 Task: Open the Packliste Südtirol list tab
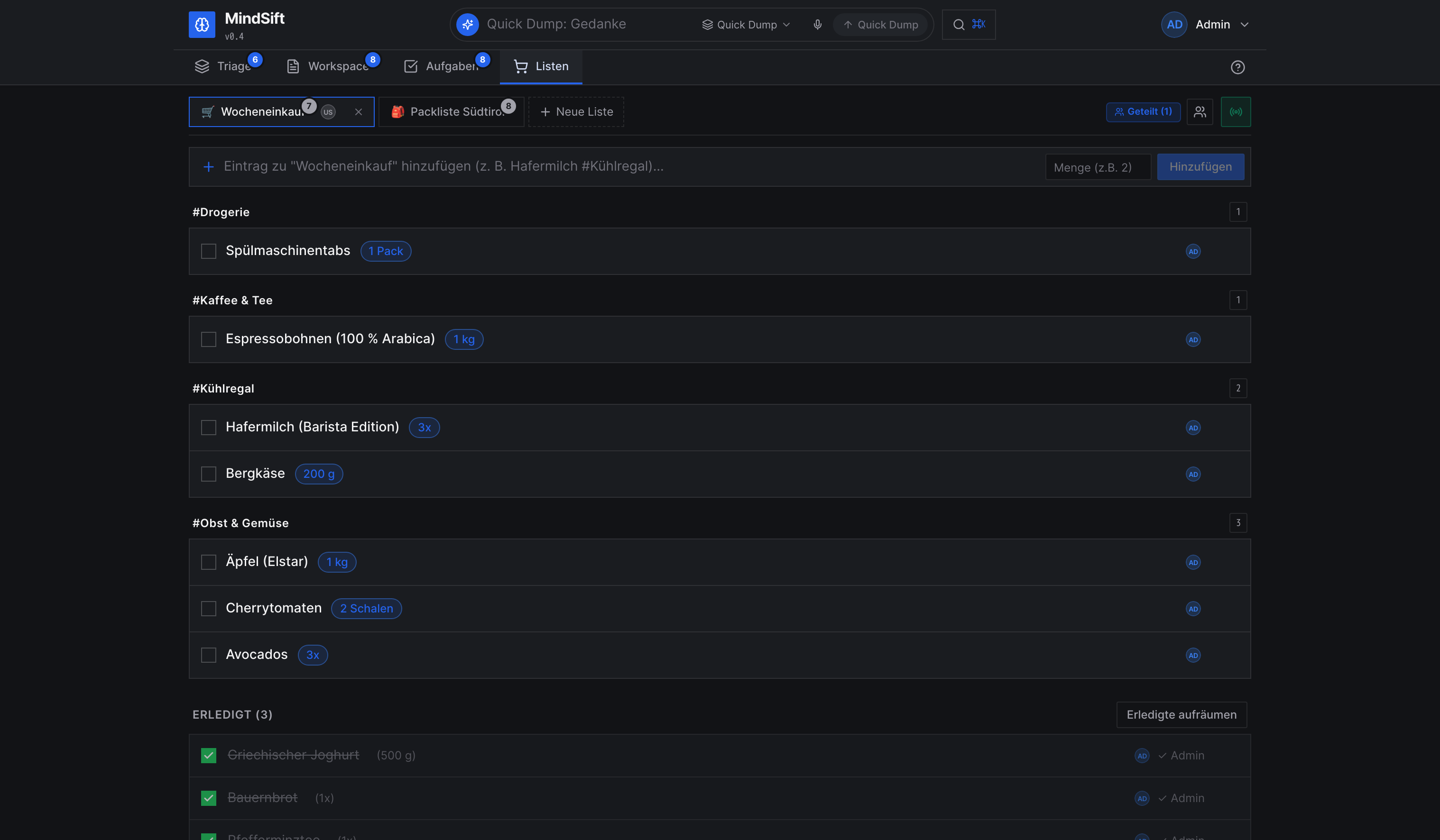pyautogui.click(x=451, y=112)
